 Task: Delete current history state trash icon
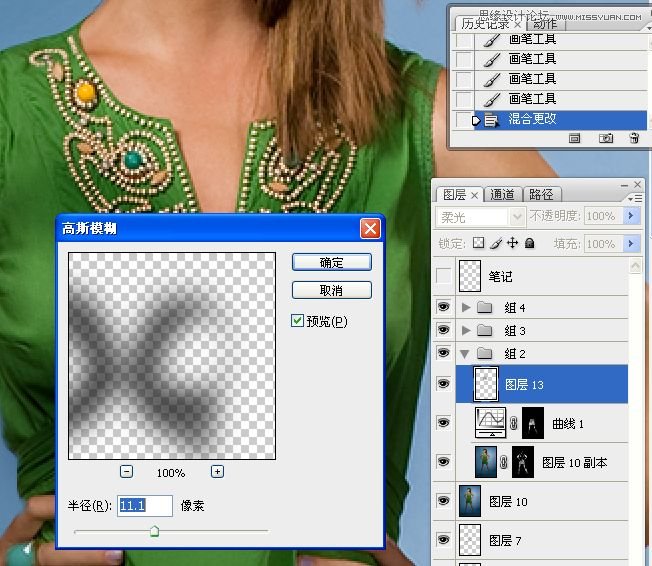click(x=634, y=138)
